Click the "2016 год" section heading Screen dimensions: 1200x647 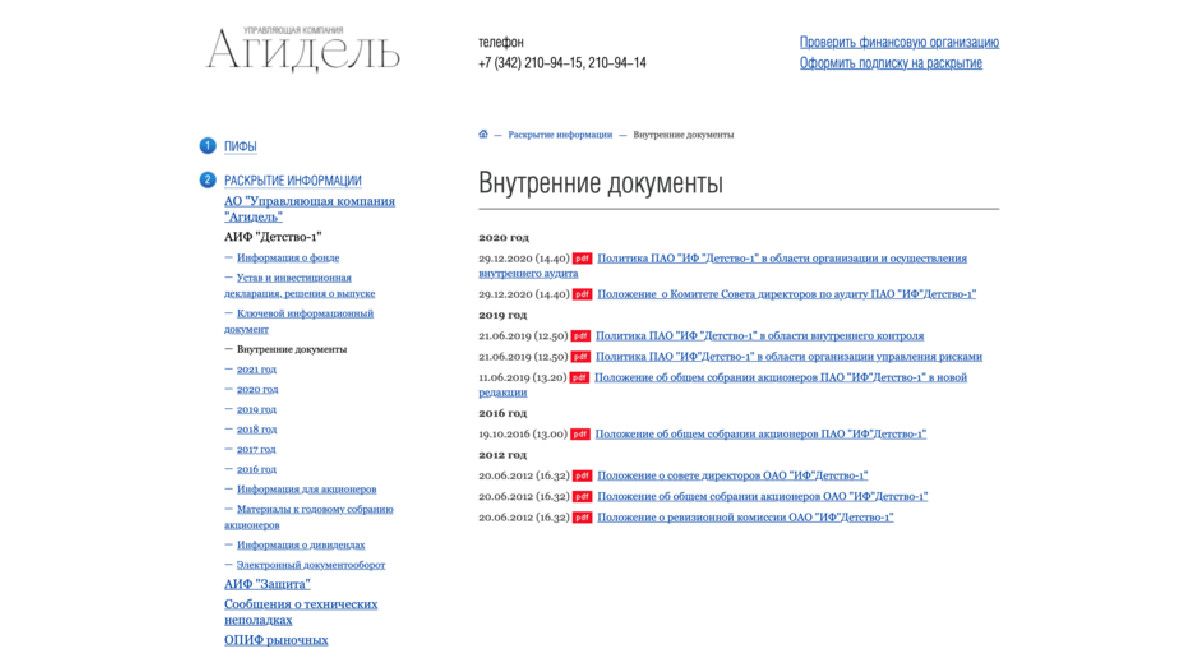pos(503,413)
